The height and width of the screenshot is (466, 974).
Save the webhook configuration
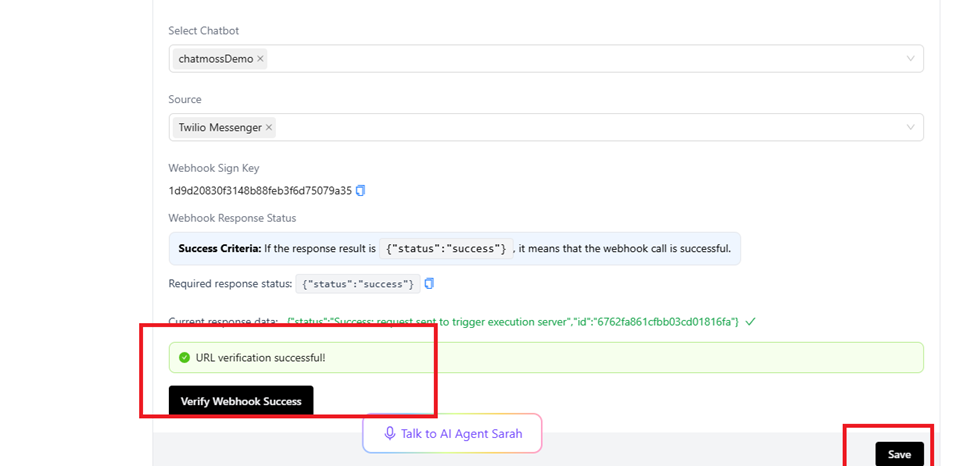click(899, 454)
